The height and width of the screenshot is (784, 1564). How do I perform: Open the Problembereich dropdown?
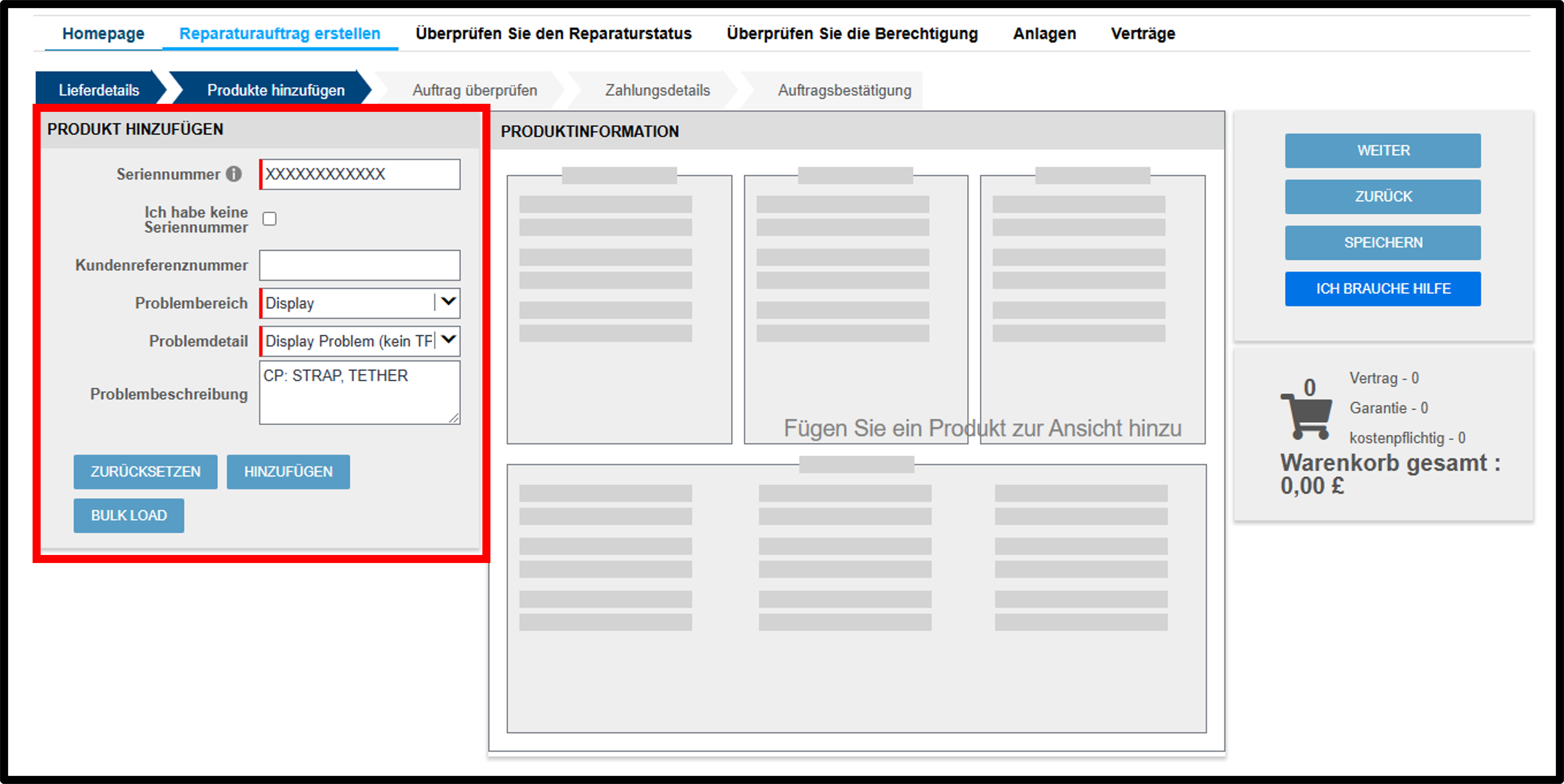pyautogui.click(x=359, y=303)
